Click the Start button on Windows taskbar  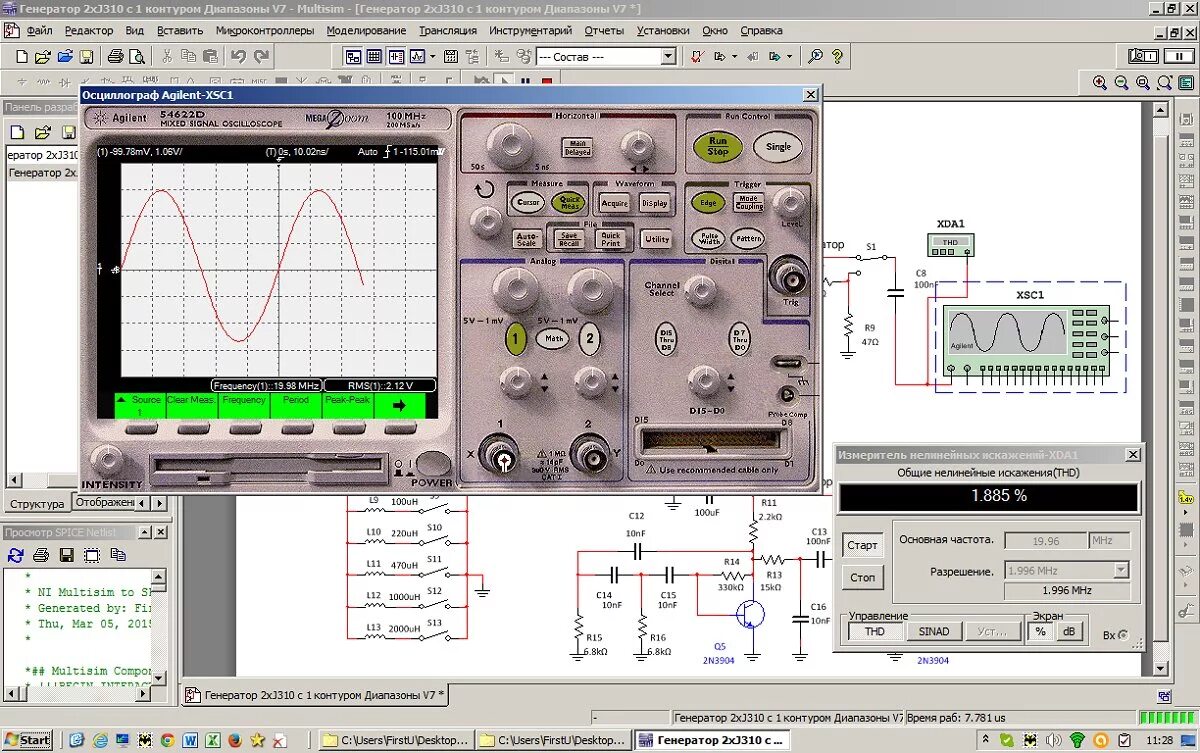click(x=28, y=740)
